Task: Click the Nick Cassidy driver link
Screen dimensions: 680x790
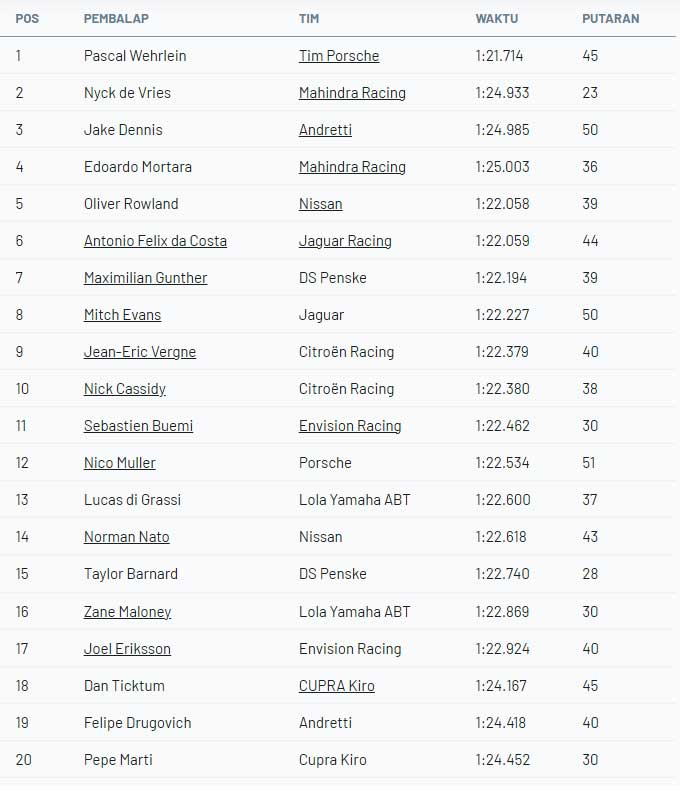Action: [x=125, y=389]
